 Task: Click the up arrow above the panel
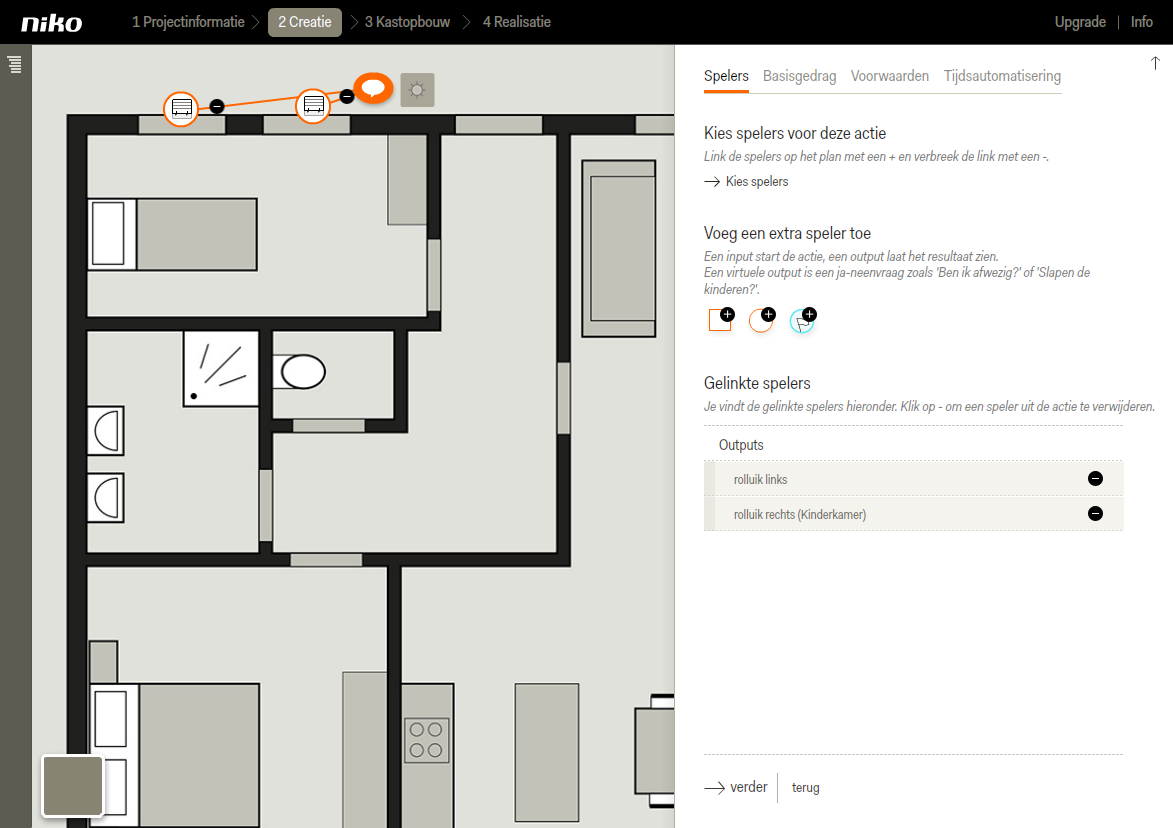click(x=1155, y=63)
